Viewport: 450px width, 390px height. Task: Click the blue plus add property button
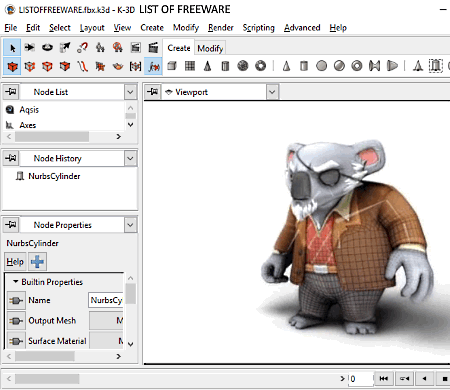point(37,262)
